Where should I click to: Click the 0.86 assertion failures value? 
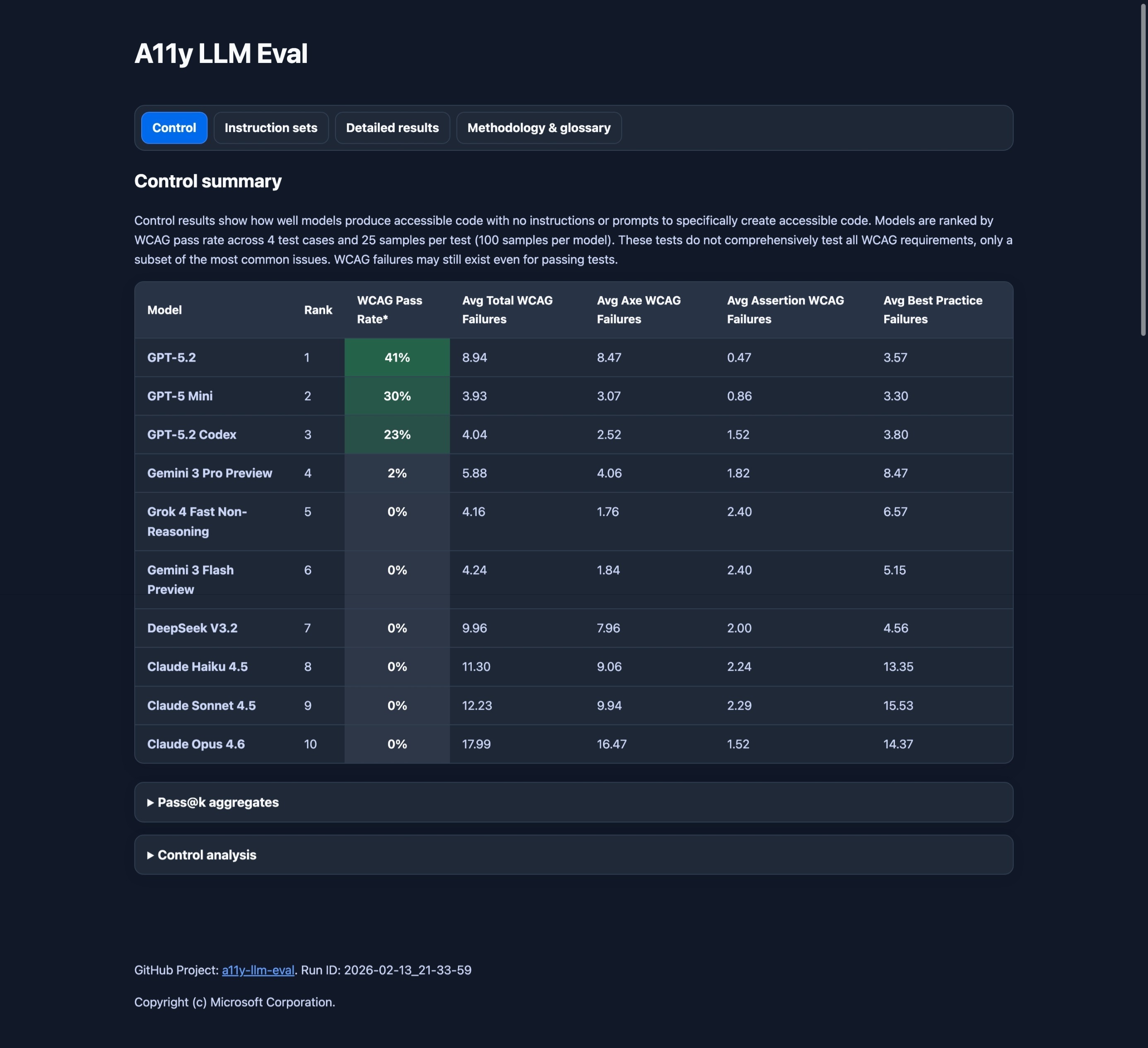tap(739, 395)
